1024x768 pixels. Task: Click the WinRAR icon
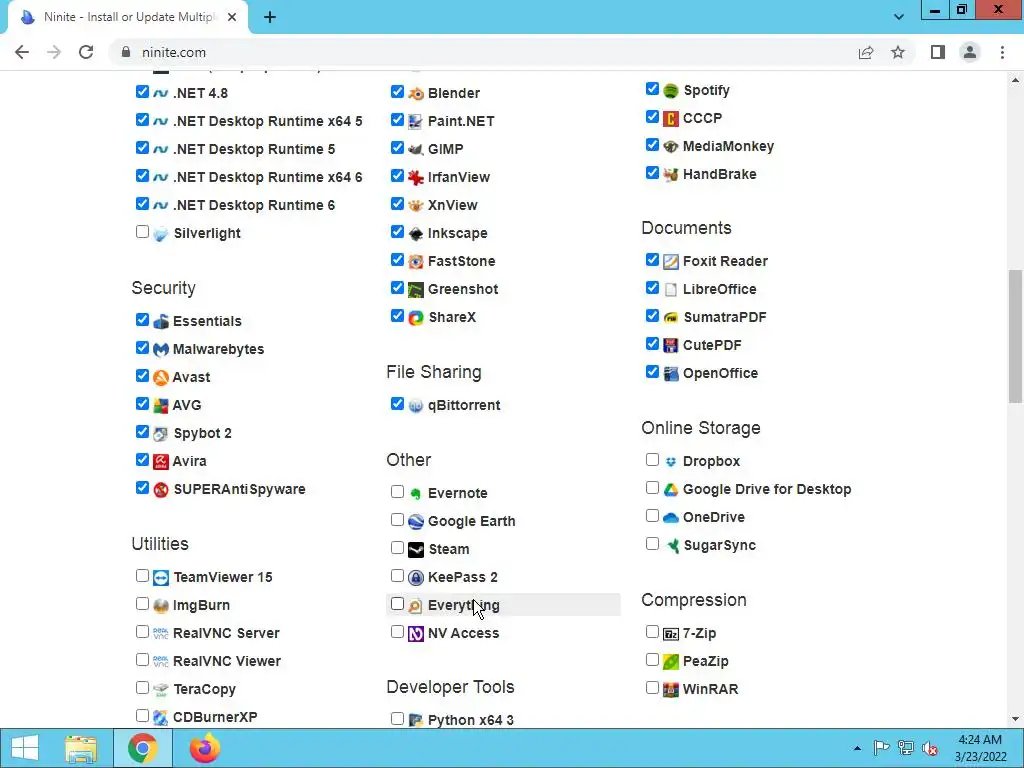[x=671, y=690]
